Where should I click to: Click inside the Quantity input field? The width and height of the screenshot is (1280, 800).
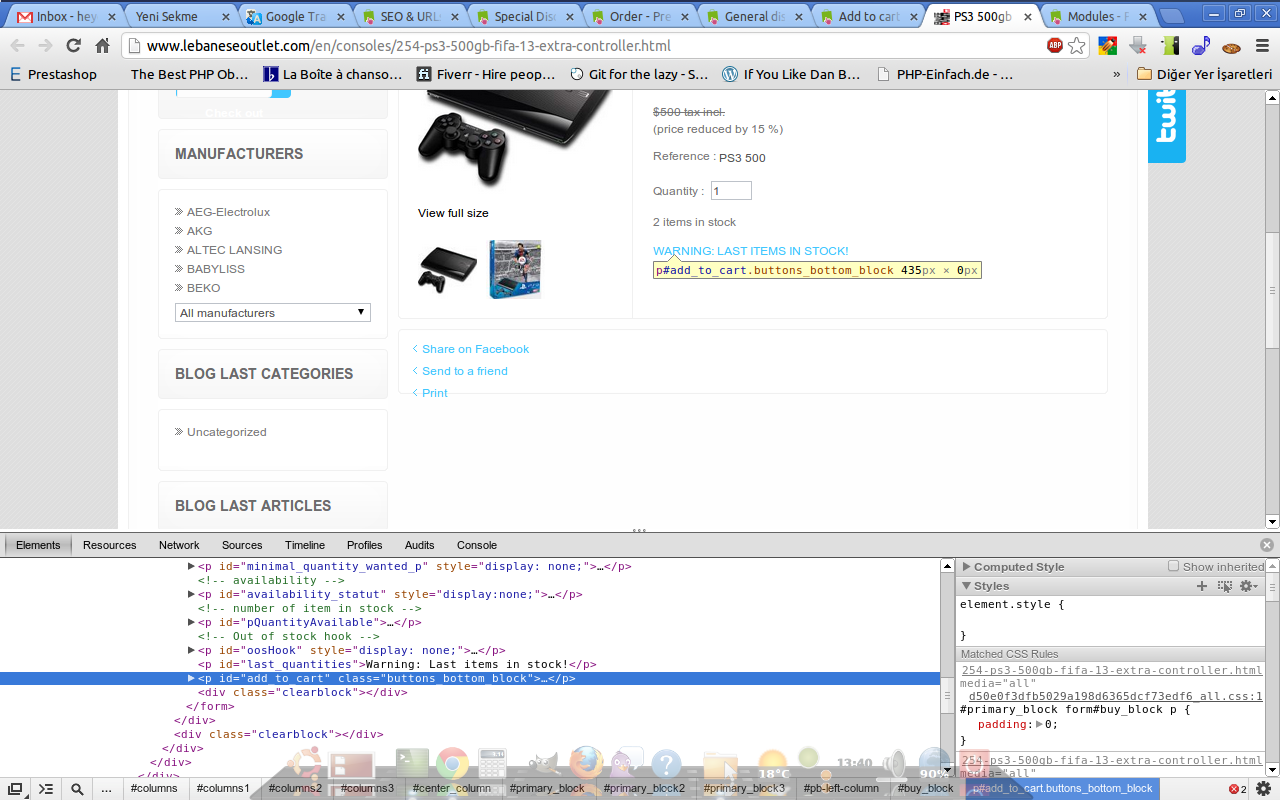coord(731,191)
